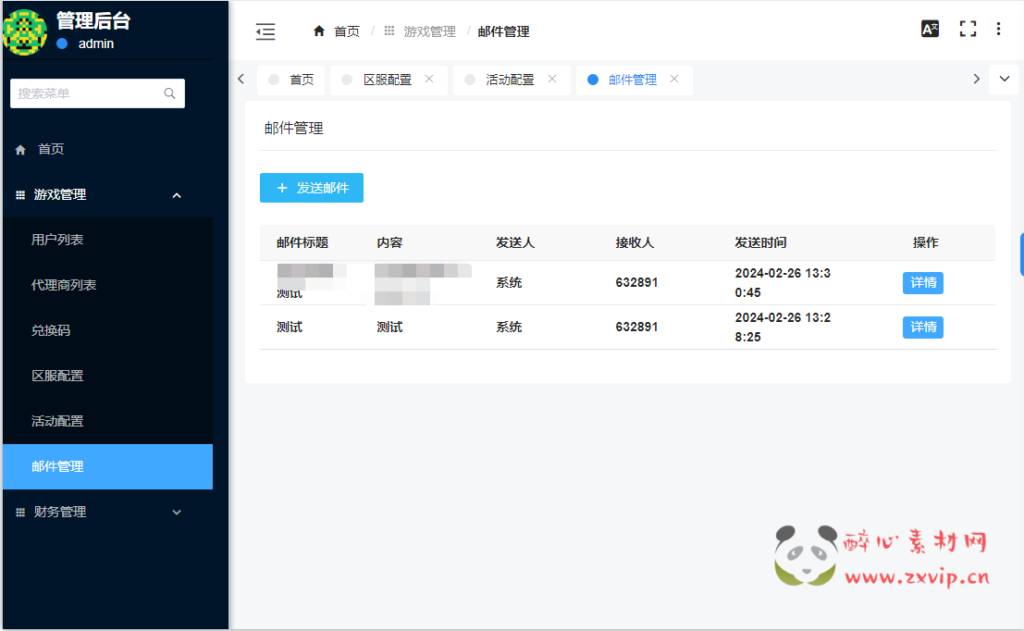
Task: Close the 邮件管理 tab
Action: tap(675, 79)
